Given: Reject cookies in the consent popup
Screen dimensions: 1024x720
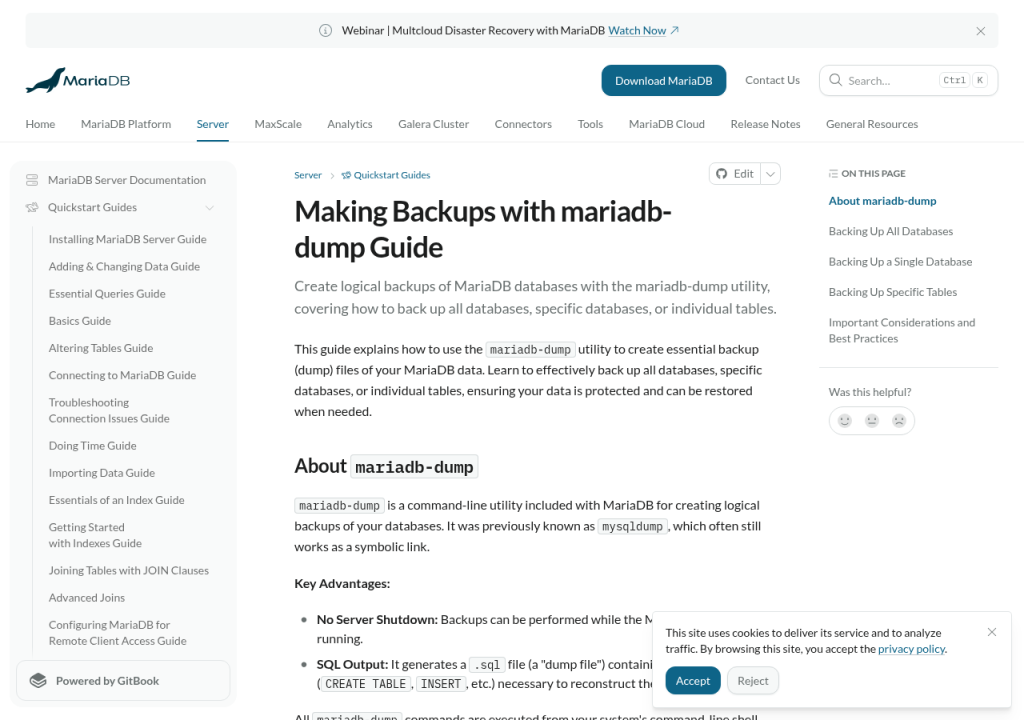Looking at the screenshot, I should [x=753, y=681].
